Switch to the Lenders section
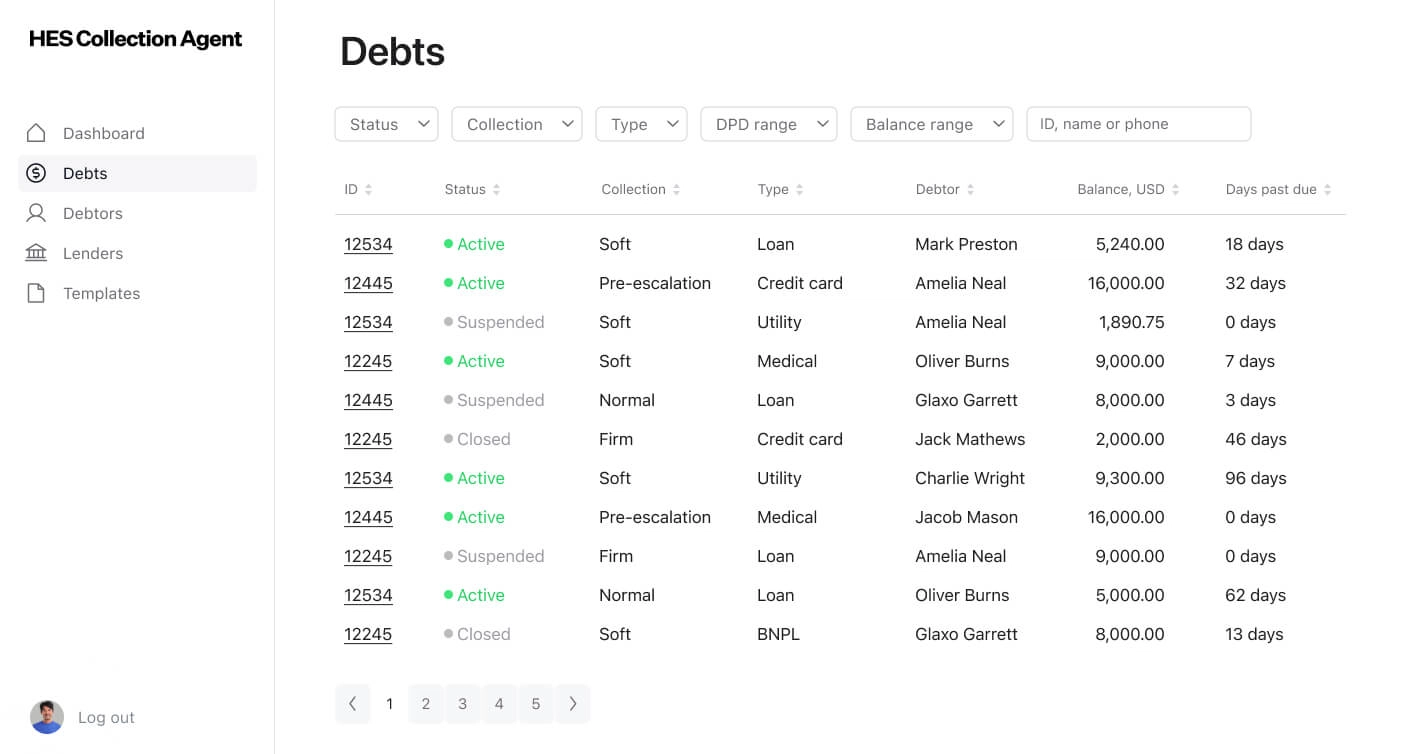Viewport: 1406px width, 754px height. click(92, 252)
